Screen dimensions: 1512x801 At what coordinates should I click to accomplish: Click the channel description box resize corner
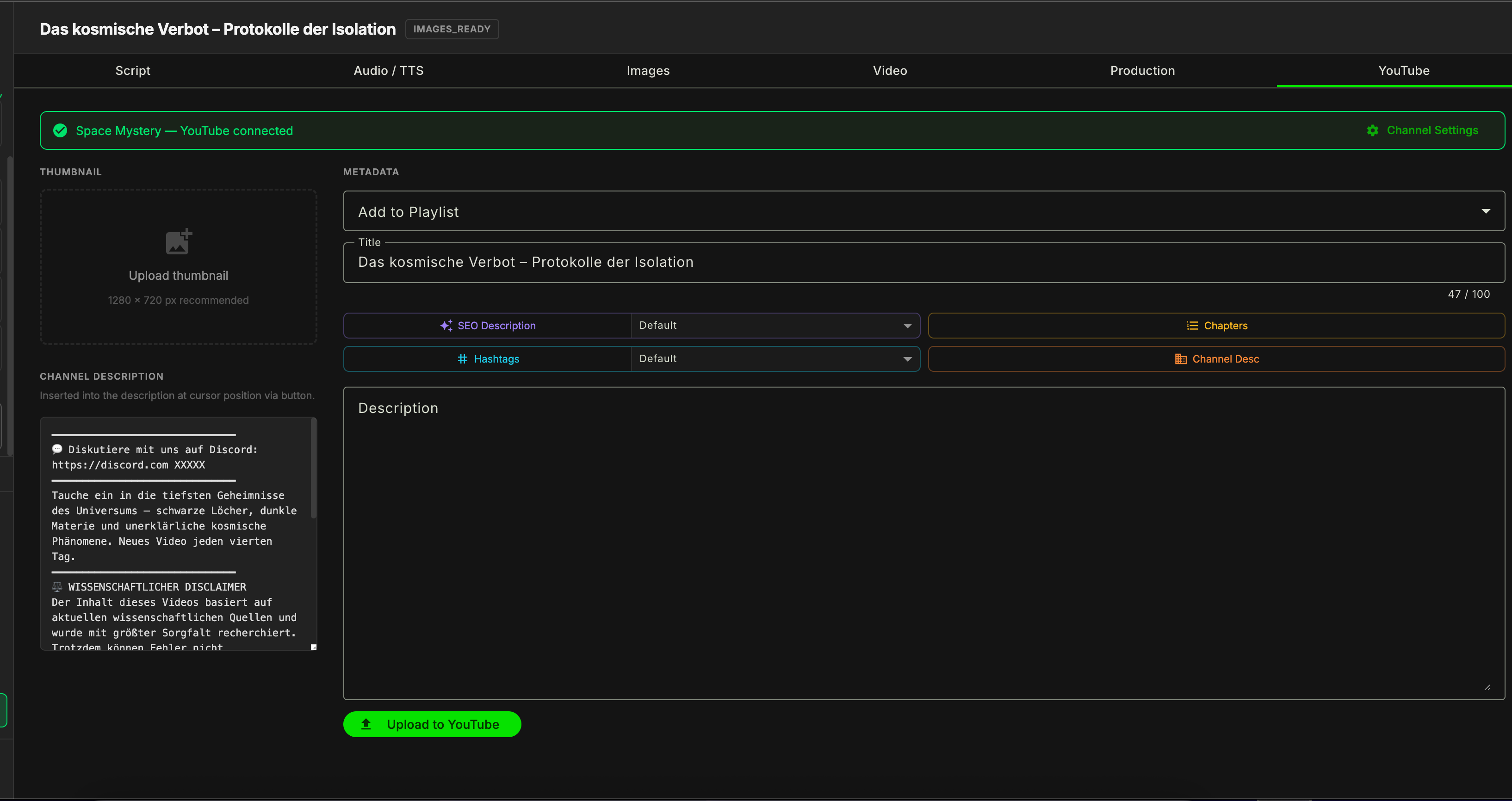[x=313, y=647]
